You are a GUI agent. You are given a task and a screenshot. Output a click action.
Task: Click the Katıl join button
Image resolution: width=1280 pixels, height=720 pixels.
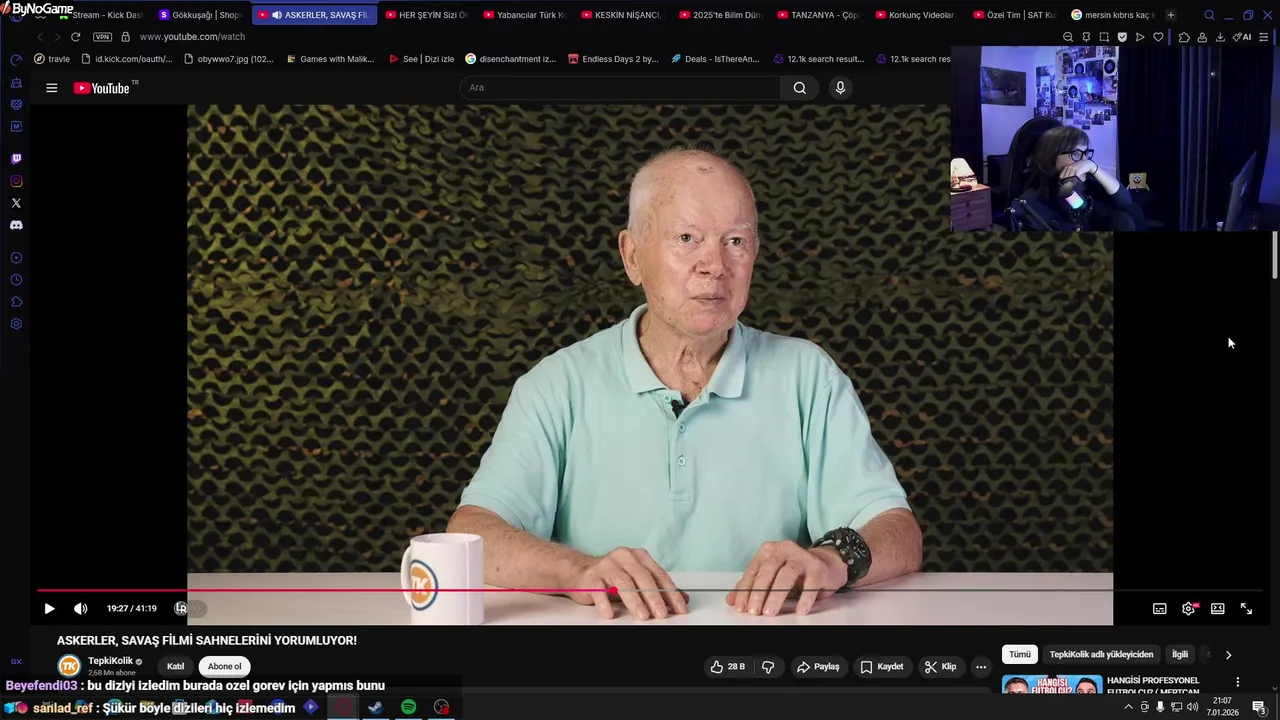175,667
